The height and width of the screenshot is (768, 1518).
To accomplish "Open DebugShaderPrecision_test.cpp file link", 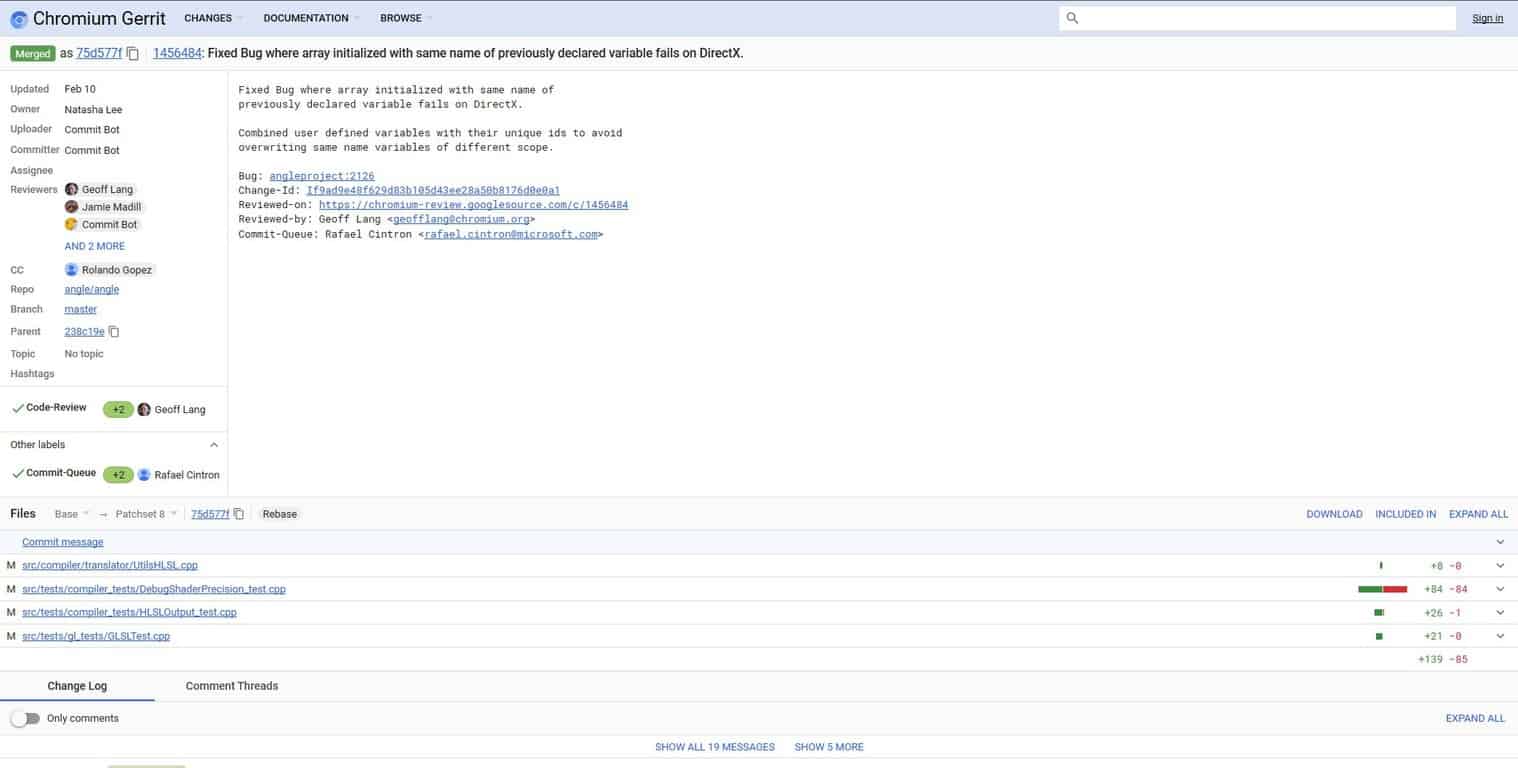I will [154, 589].
